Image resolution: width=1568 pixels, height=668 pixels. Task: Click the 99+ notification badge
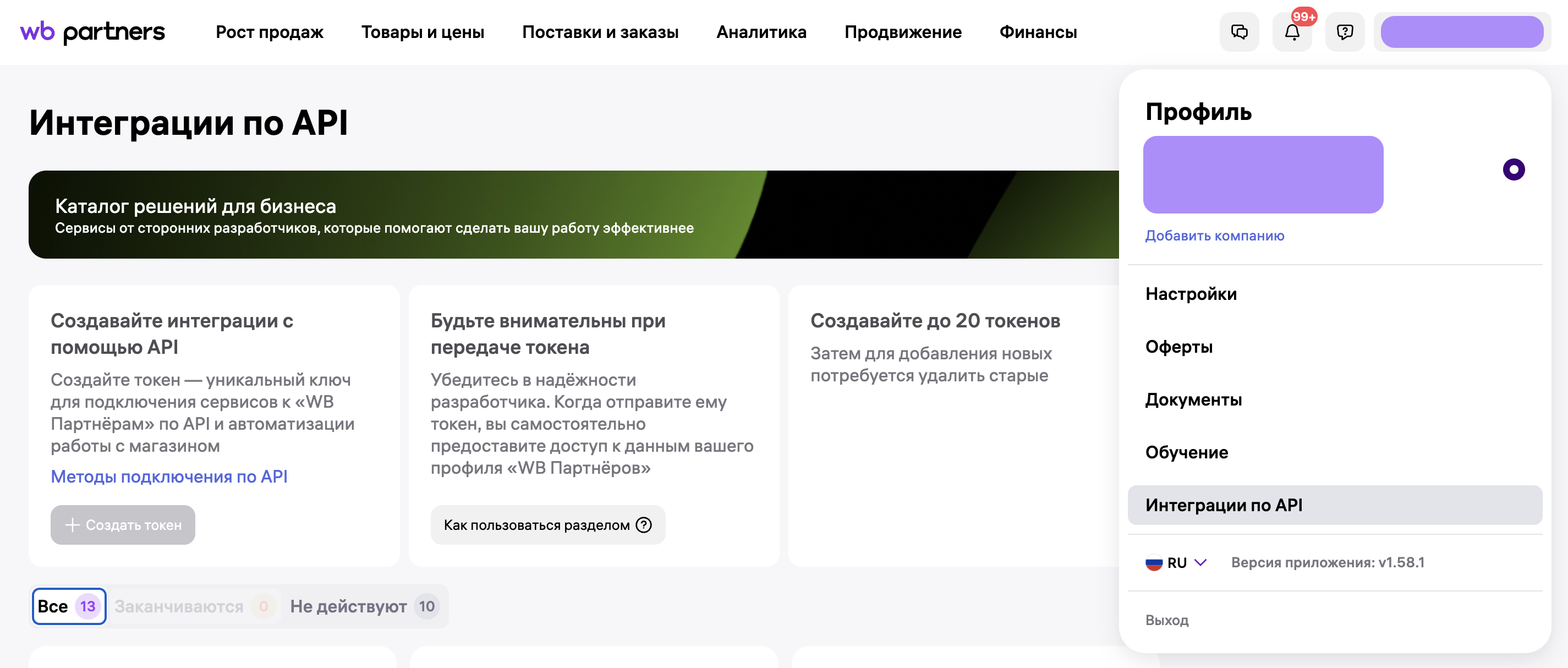[x=1304, y=17]
